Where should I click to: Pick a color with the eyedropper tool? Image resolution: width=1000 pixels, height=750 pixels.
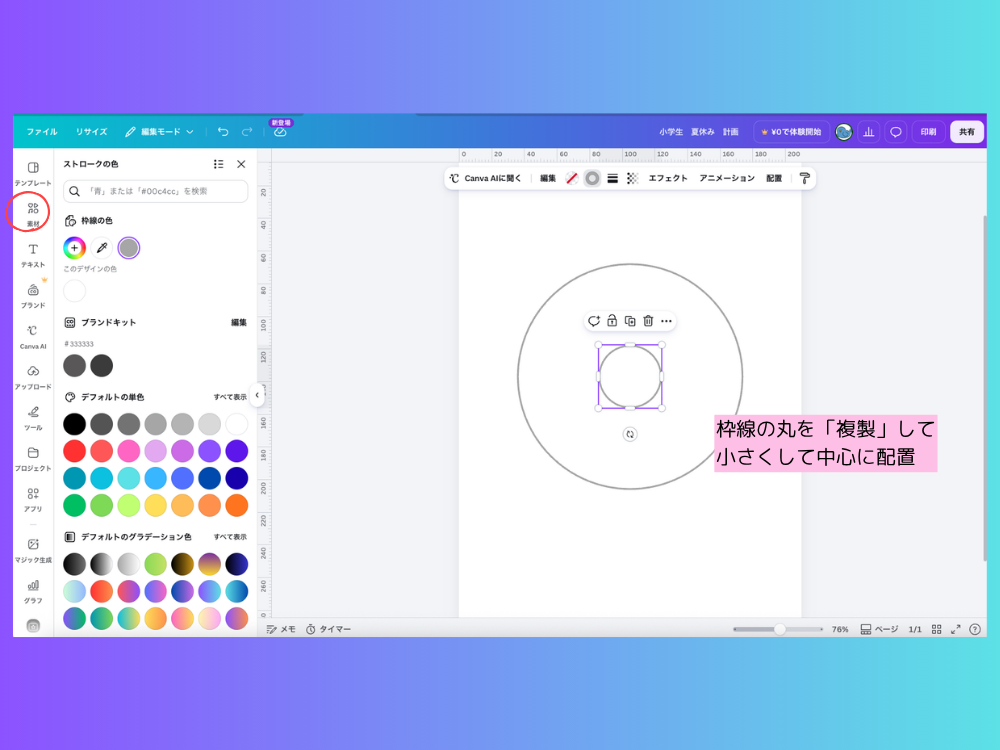pos(101,247)
